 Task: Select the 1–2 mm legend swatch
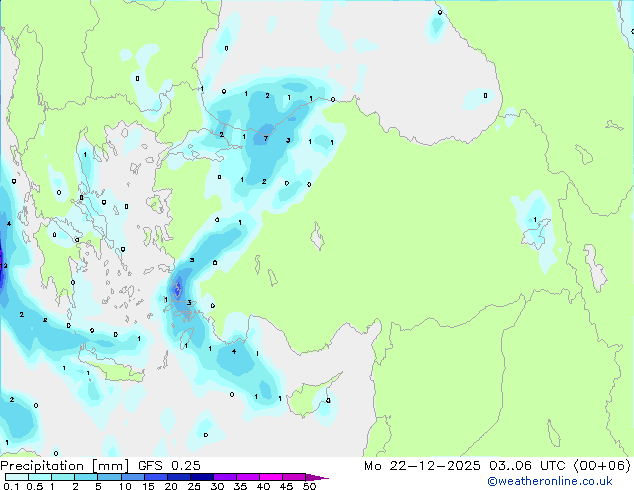63,477
